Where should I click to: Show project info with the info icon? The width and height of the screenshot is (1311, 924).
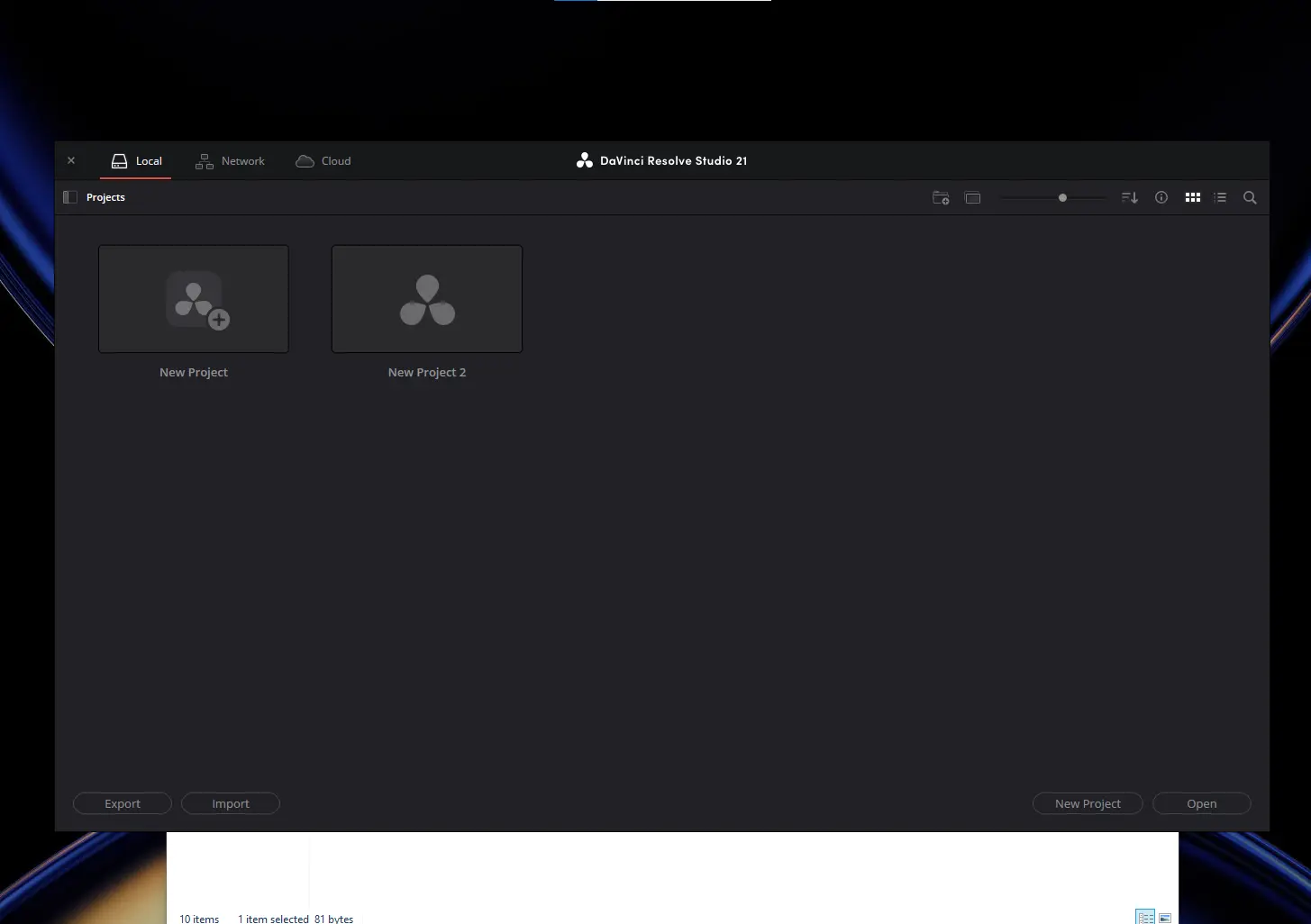(1161, 197)
